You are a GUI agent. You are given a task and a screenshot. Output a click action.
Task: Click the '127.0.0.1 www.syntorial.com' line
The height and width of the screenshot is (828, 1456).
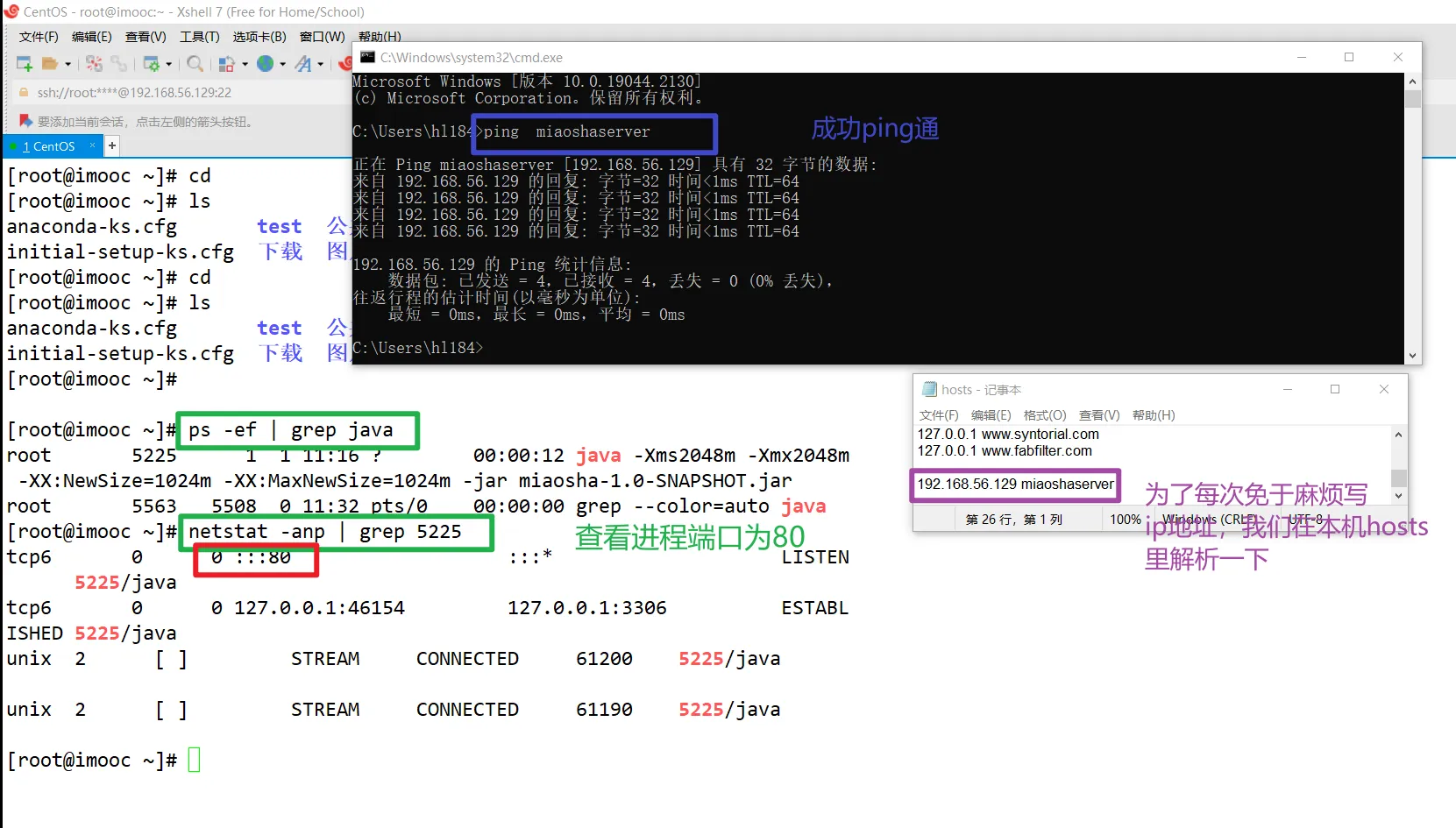1008,435
